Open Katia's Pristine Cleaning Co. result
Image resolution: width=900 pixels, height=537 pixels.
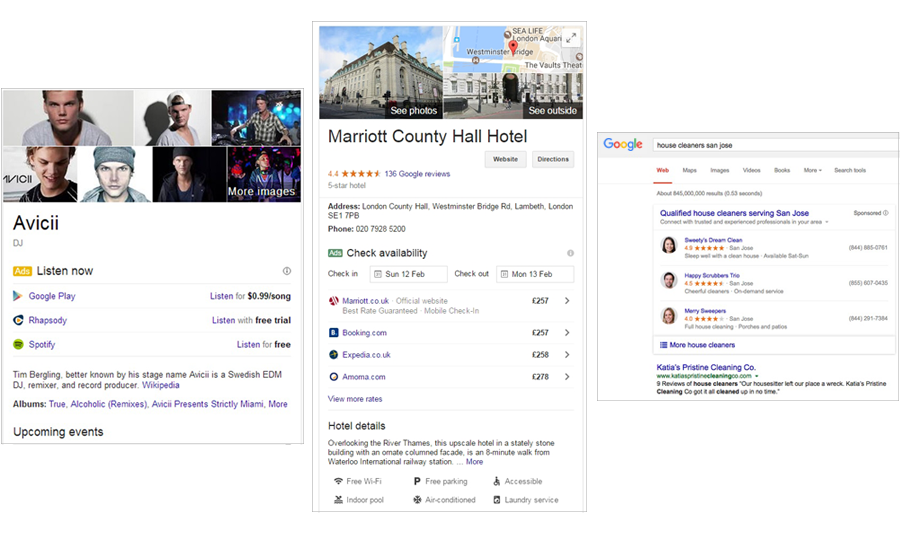[706, 367]
